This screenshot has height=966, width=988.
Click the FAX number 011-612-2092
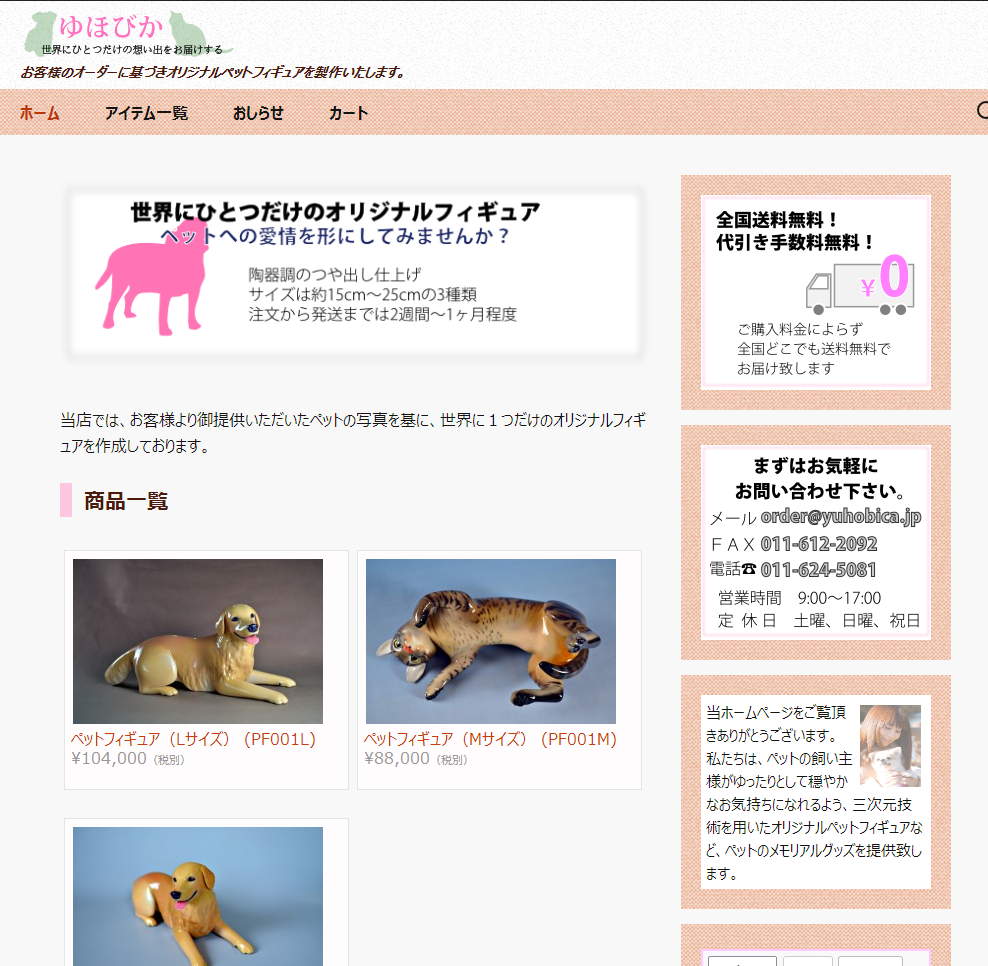point(819,544)
